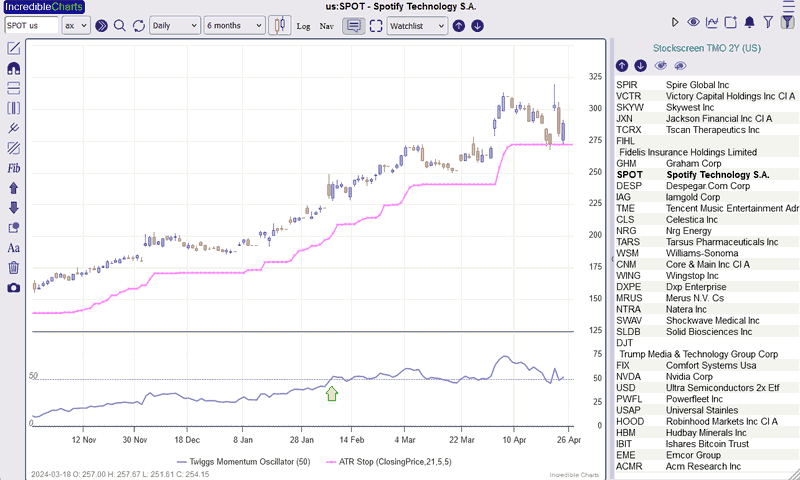Viewport: 800px width, 480px height.
Task: Select Robinhood Markets Inc row
Action: click(x=707, y=421)
